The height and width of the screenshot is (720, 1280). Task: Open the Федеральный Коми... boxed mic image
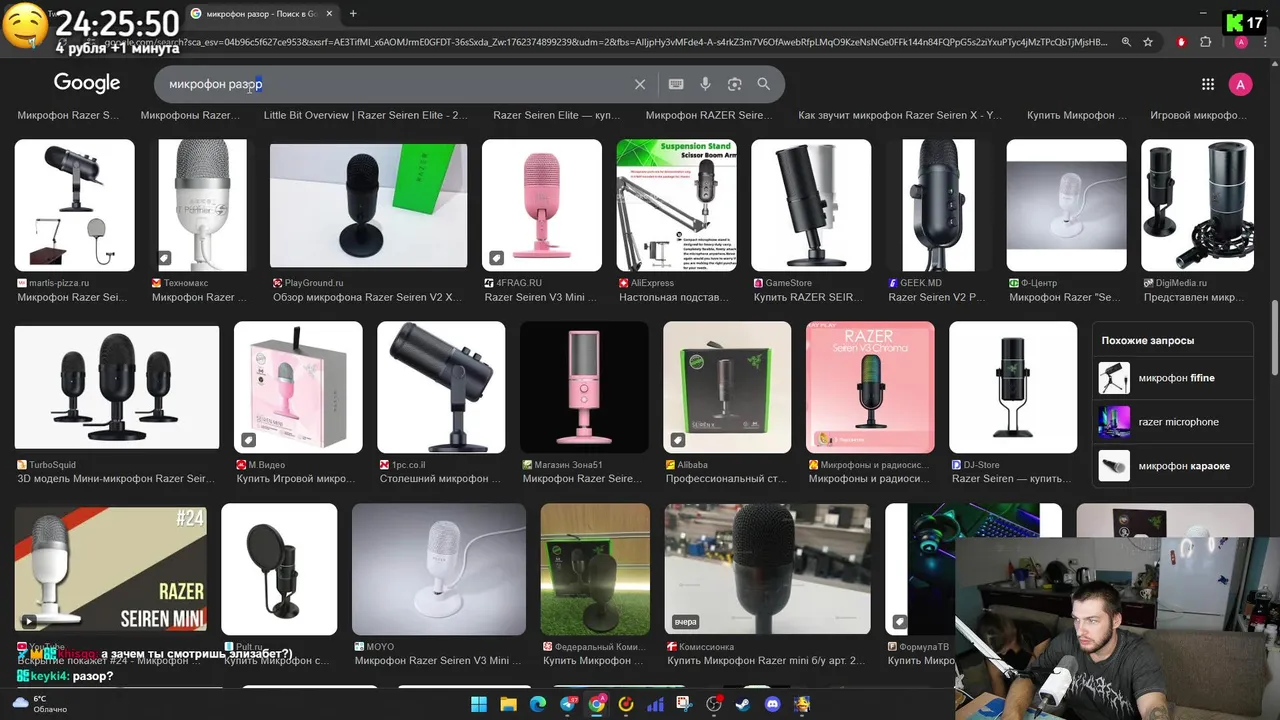(x=595, y=569)
